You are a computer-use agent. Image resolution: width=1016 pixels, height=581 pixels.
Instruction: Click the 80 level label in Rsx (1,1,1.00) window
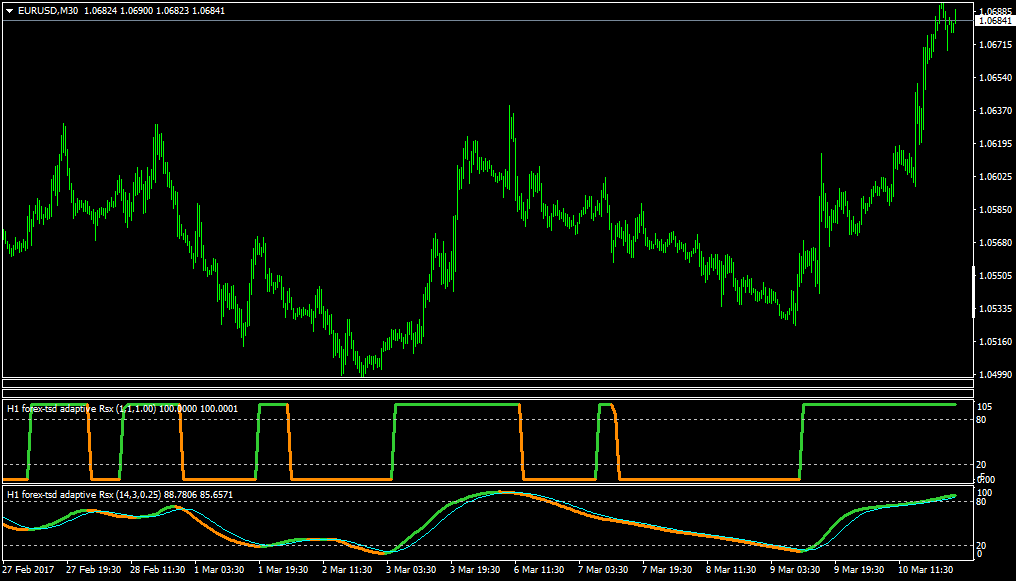(x=981, y=420)
